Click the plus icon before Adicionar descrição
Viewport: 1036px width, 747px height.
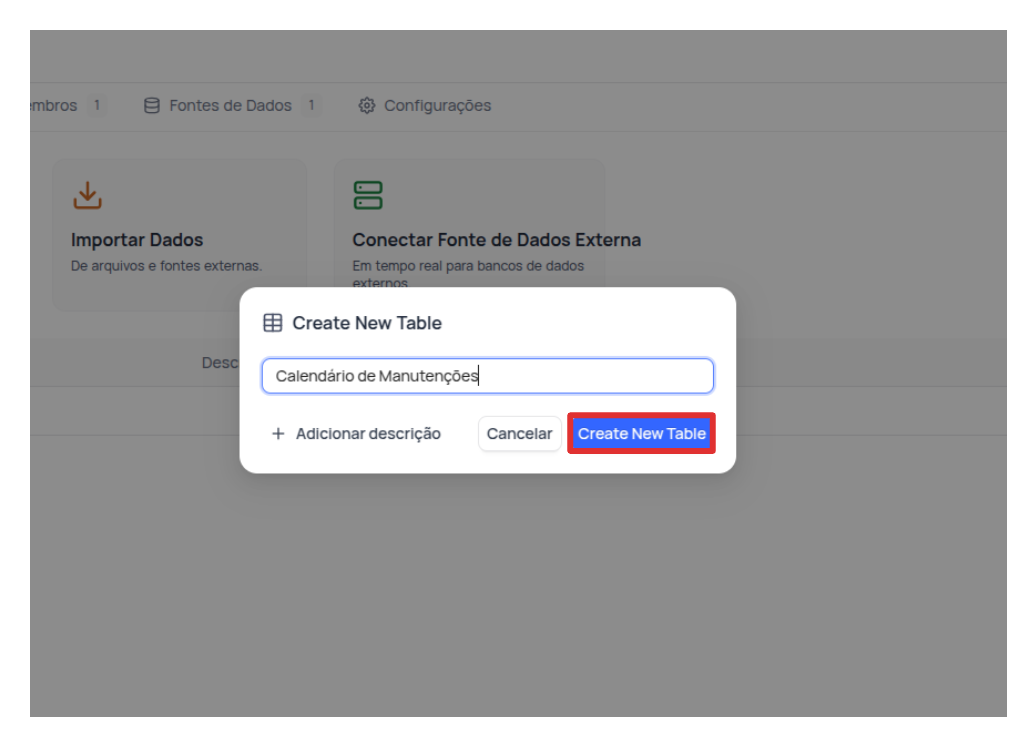point(278,434)
